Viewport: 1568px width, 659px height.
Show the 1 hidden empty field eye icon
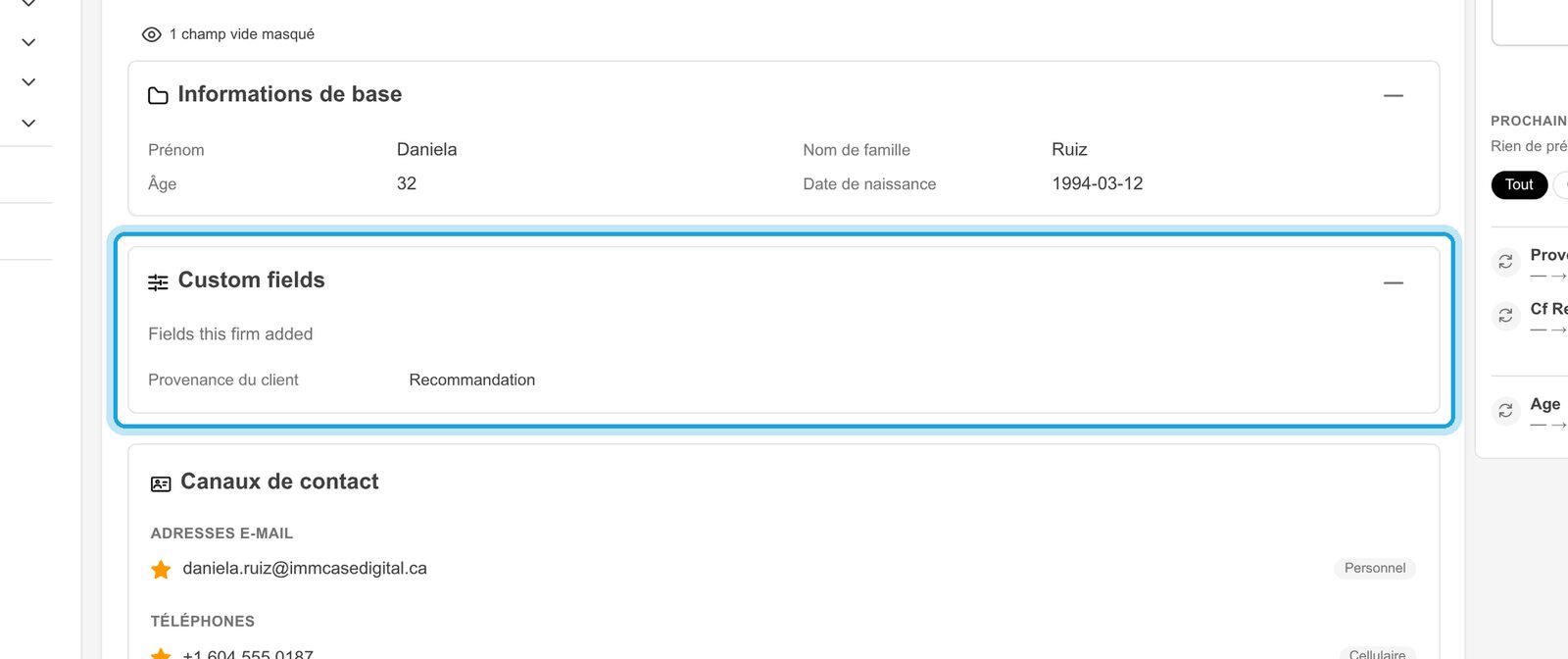click(152, 34)
